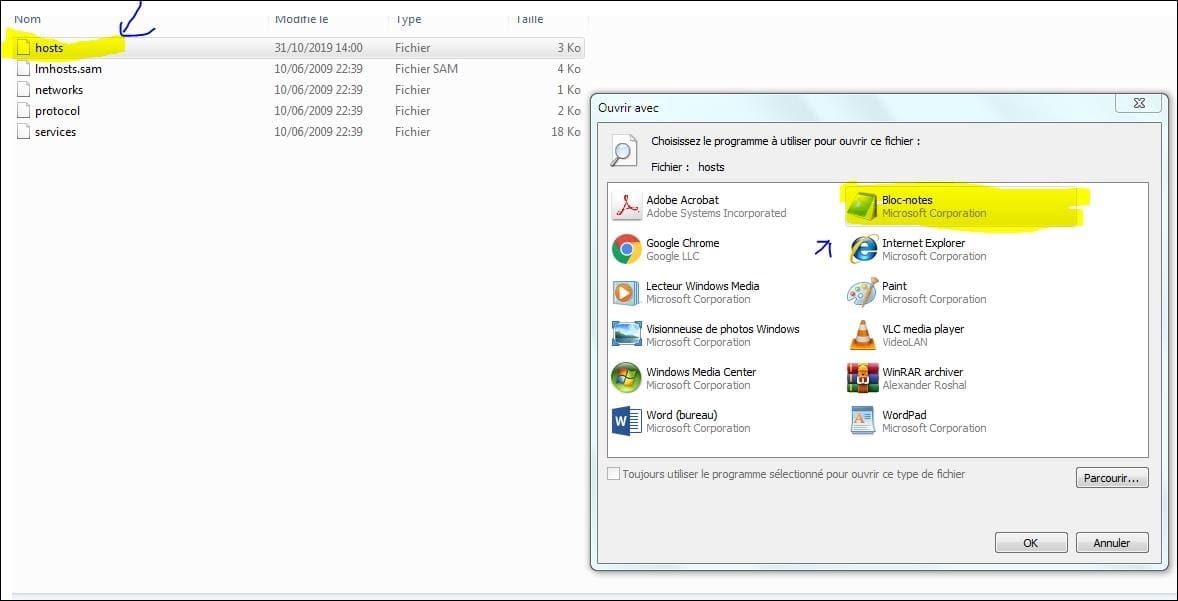Select the lmhosts.sam file name
Image resolution: width=1178 pixels, height=601 pixels.
pos(68,68)
